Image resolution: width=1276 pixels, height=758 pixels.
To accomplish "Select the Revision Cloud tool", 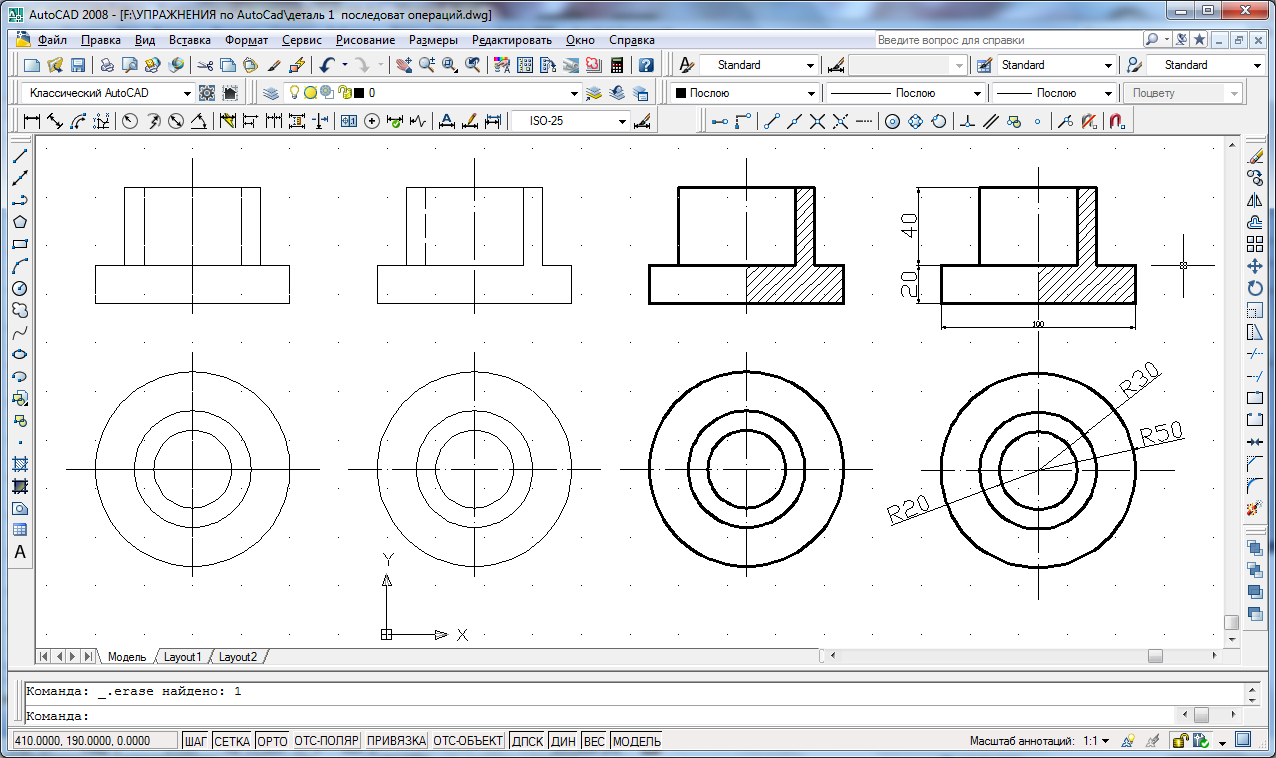I will [x=19, y=310].
